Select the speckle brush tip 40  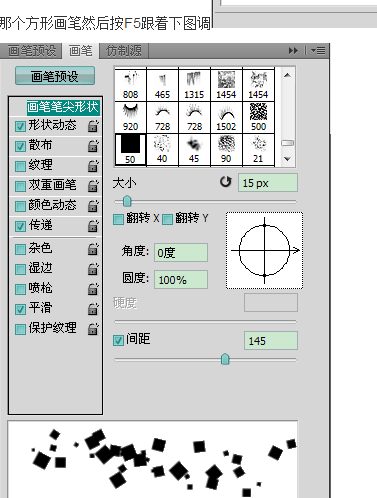click(x=162, y=150)
